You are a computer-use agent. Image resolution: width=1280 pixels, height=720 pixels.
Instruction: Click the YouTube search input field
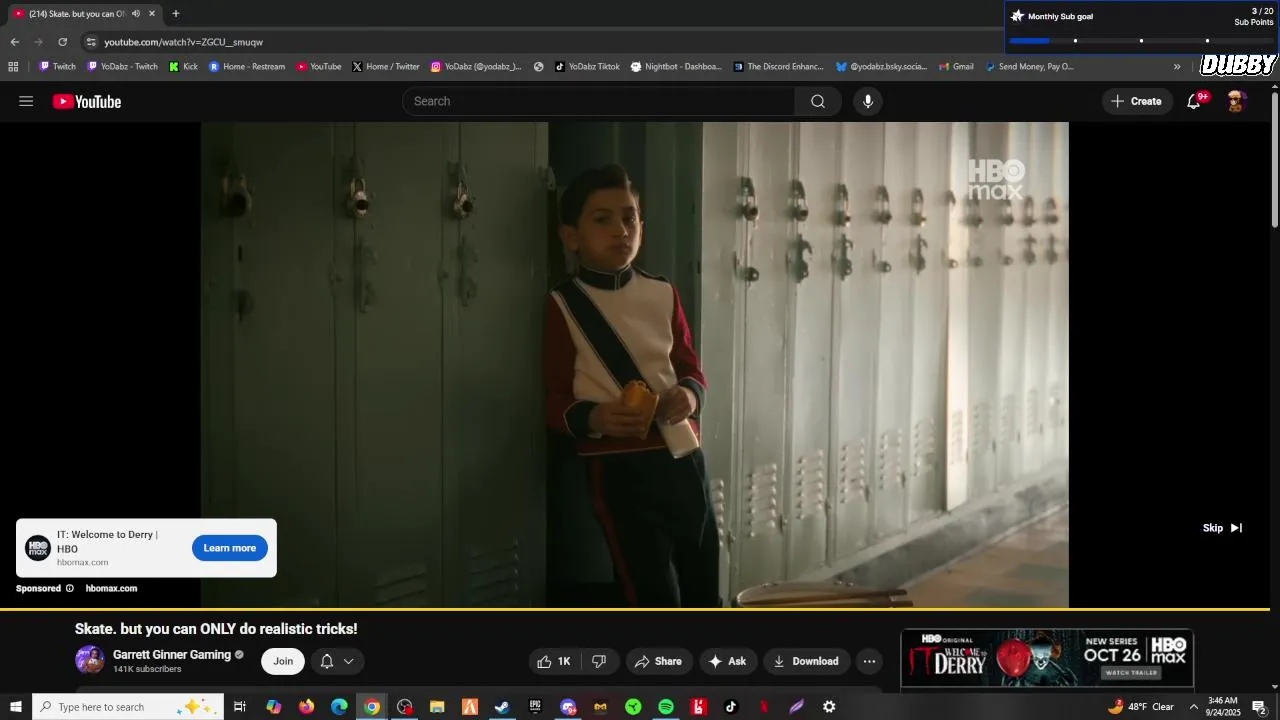(599, 101)
